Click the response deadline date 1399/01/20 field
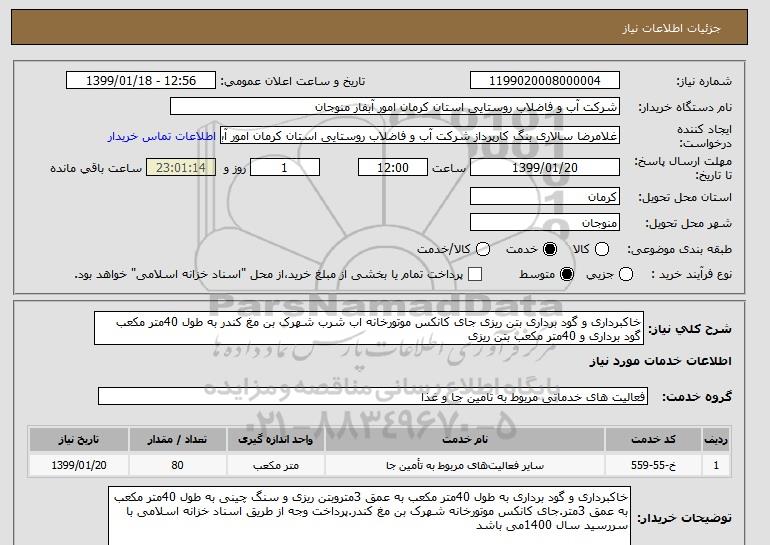The image size is (770, 545). [545, 167]
